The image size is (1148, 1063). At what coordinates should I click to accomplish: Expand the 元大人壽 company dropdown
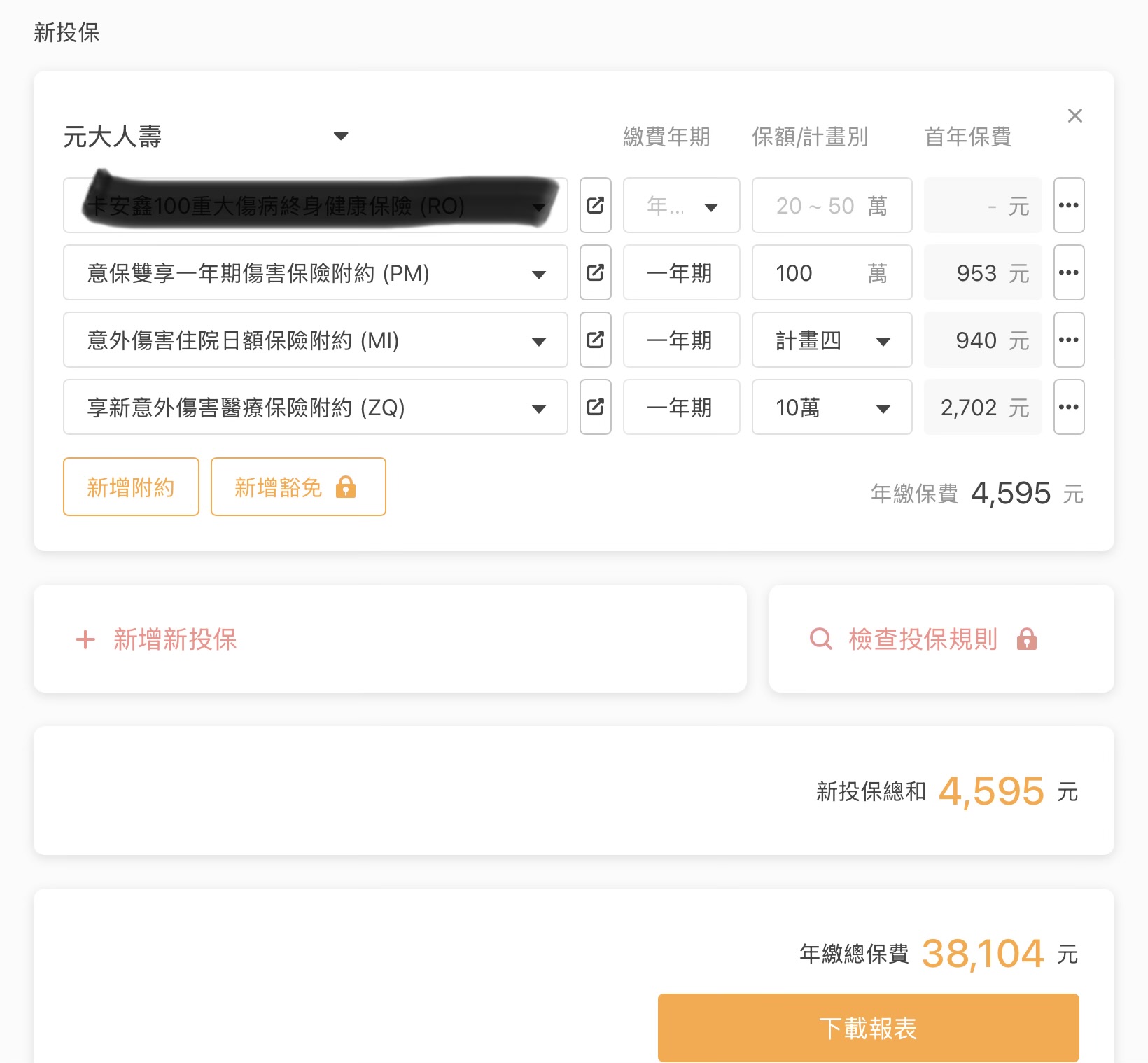pyautogui.click(x=341, y=136)
